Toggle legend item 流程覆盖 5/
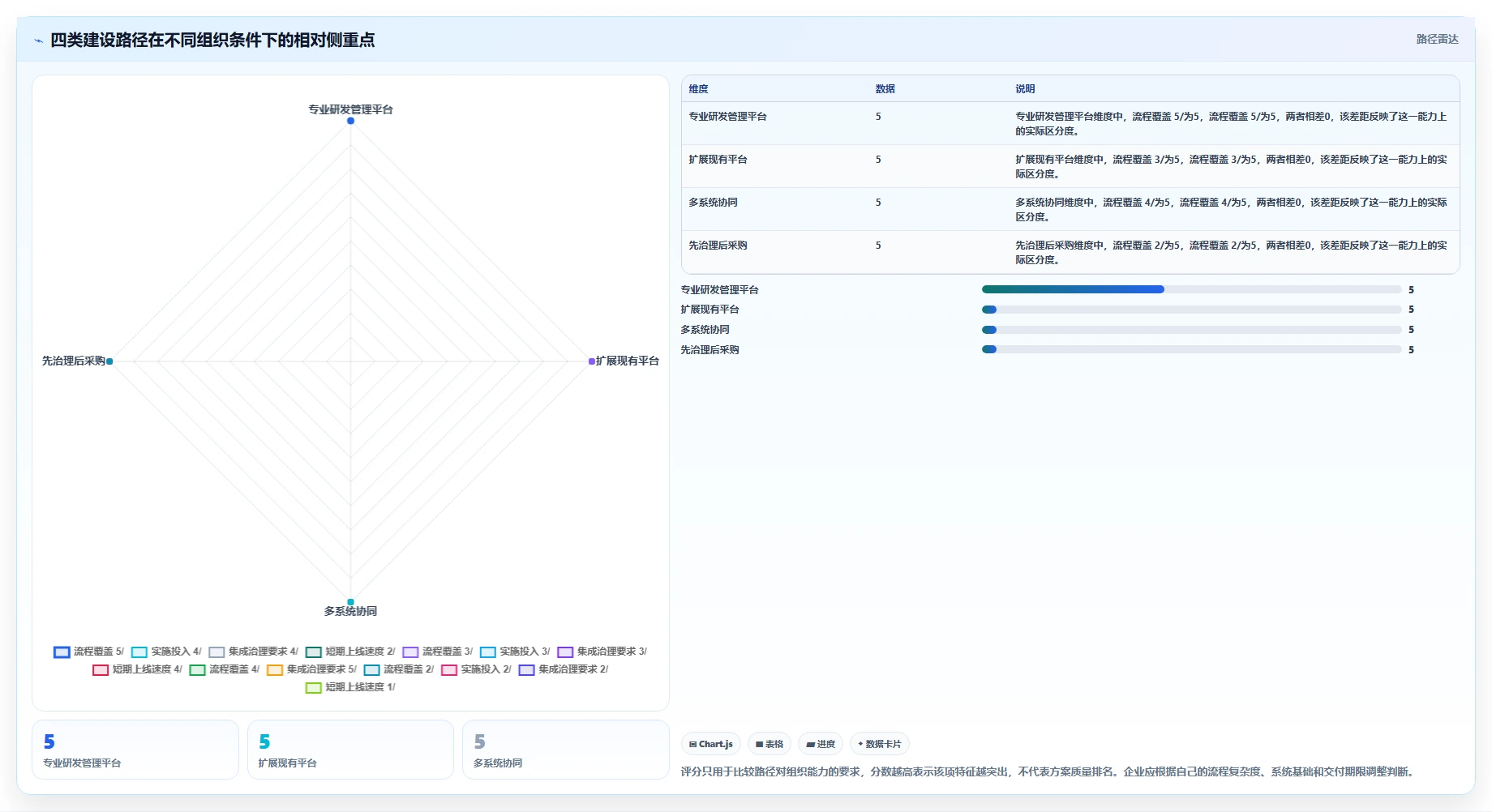Viewport: 1492px width, 812px height. tap(88, 652)
